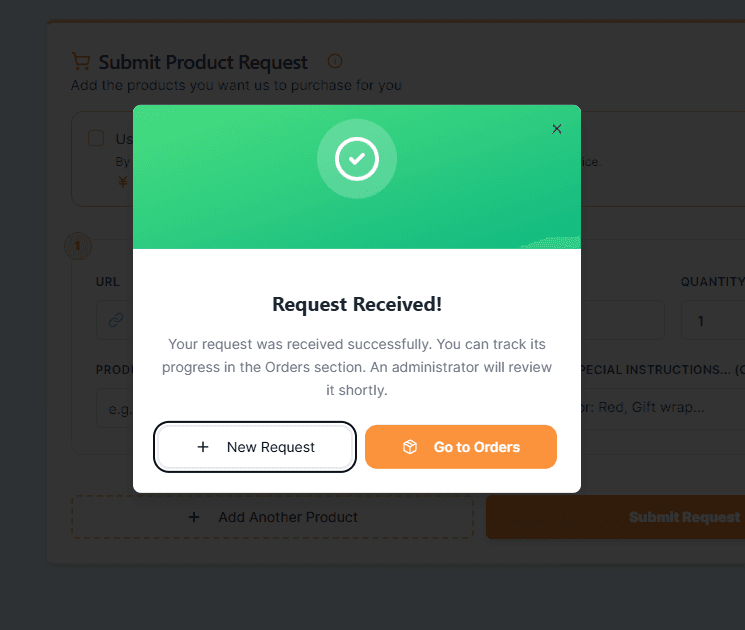Click the Submit Request button

[x=640, y=517]
